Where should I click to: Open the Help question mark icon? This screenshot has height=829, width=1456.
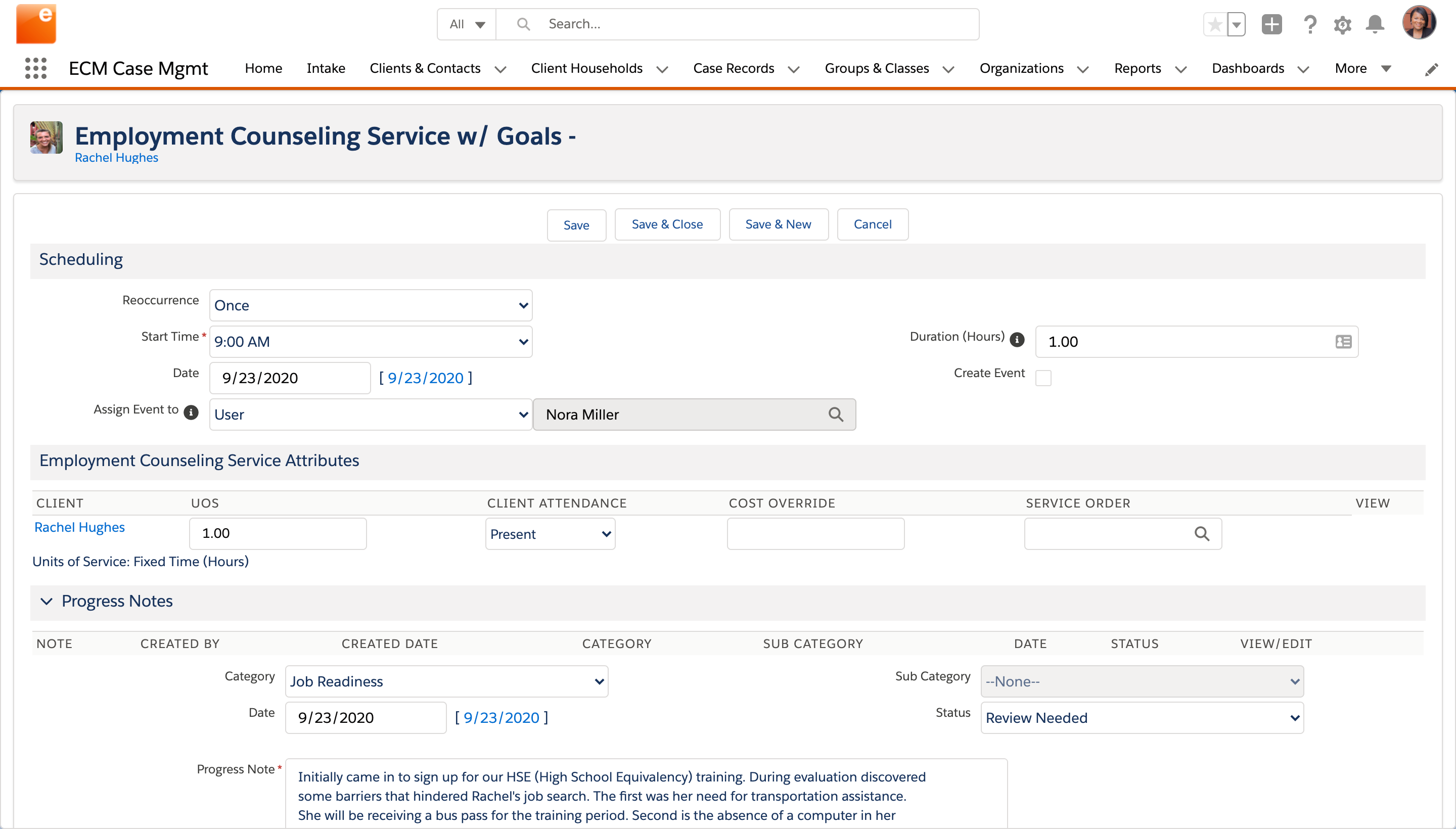(x=1310, y=24)
